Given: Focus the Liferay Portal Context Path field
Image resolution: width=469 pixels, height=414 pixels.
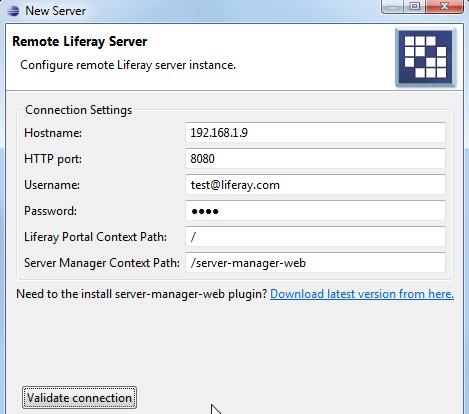Looking at the screenshot, I should 315,237.
